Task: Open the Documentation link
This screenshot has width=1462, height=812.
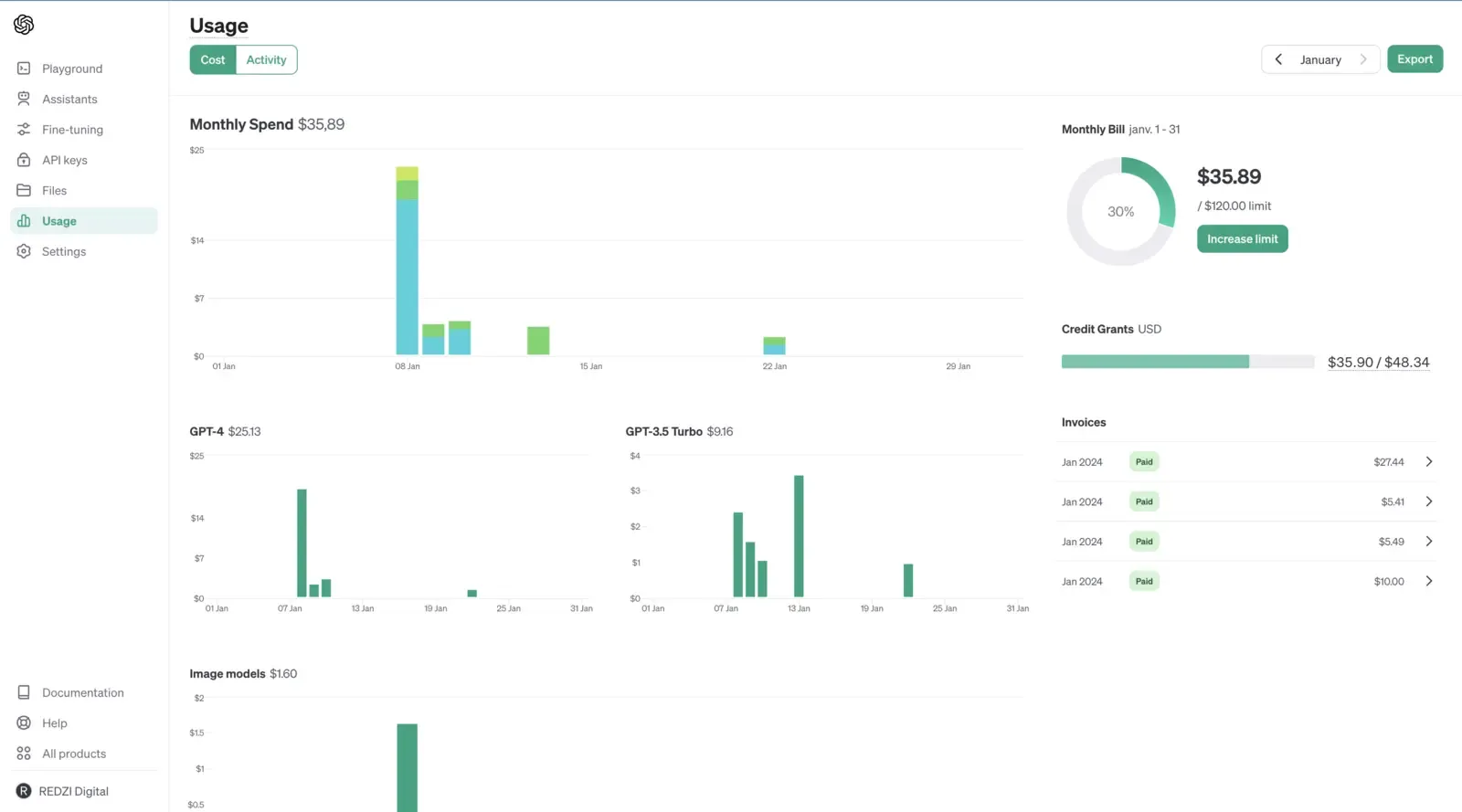Action: tap(84, 692)
